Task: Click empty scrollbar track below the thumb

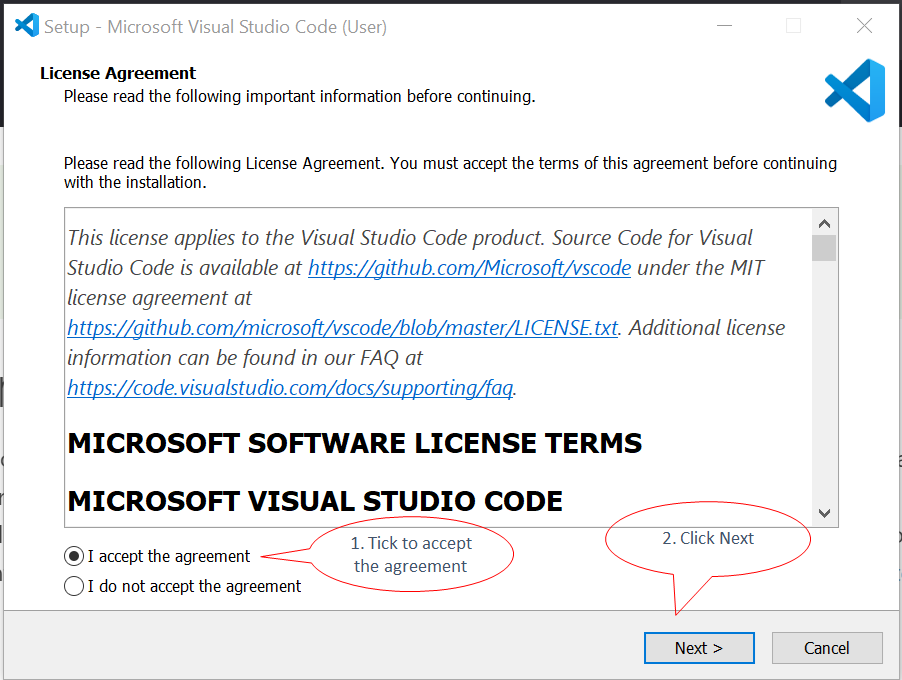Action: click(x=824, y=400)
